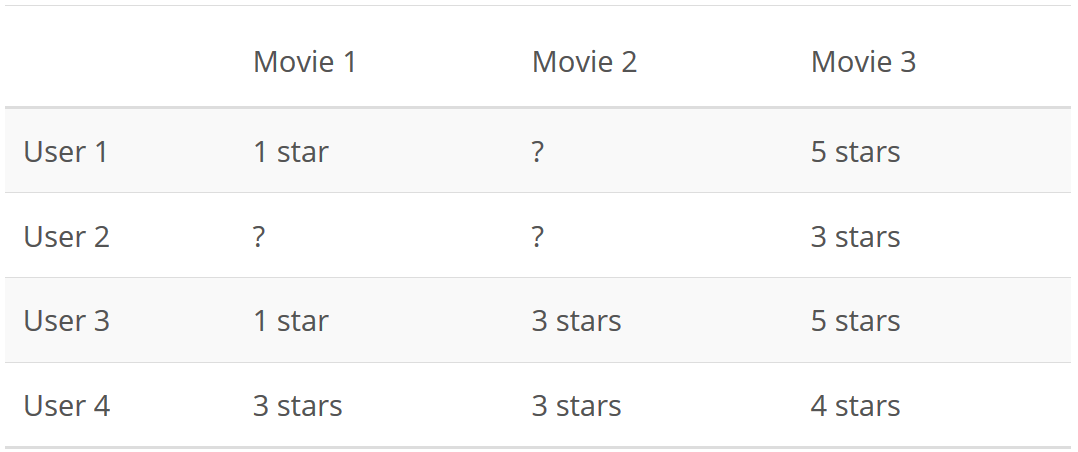Select the User 3 row label
This screenshot has height=452, width=1078.
pyautogui.click(x=67, y=321)
